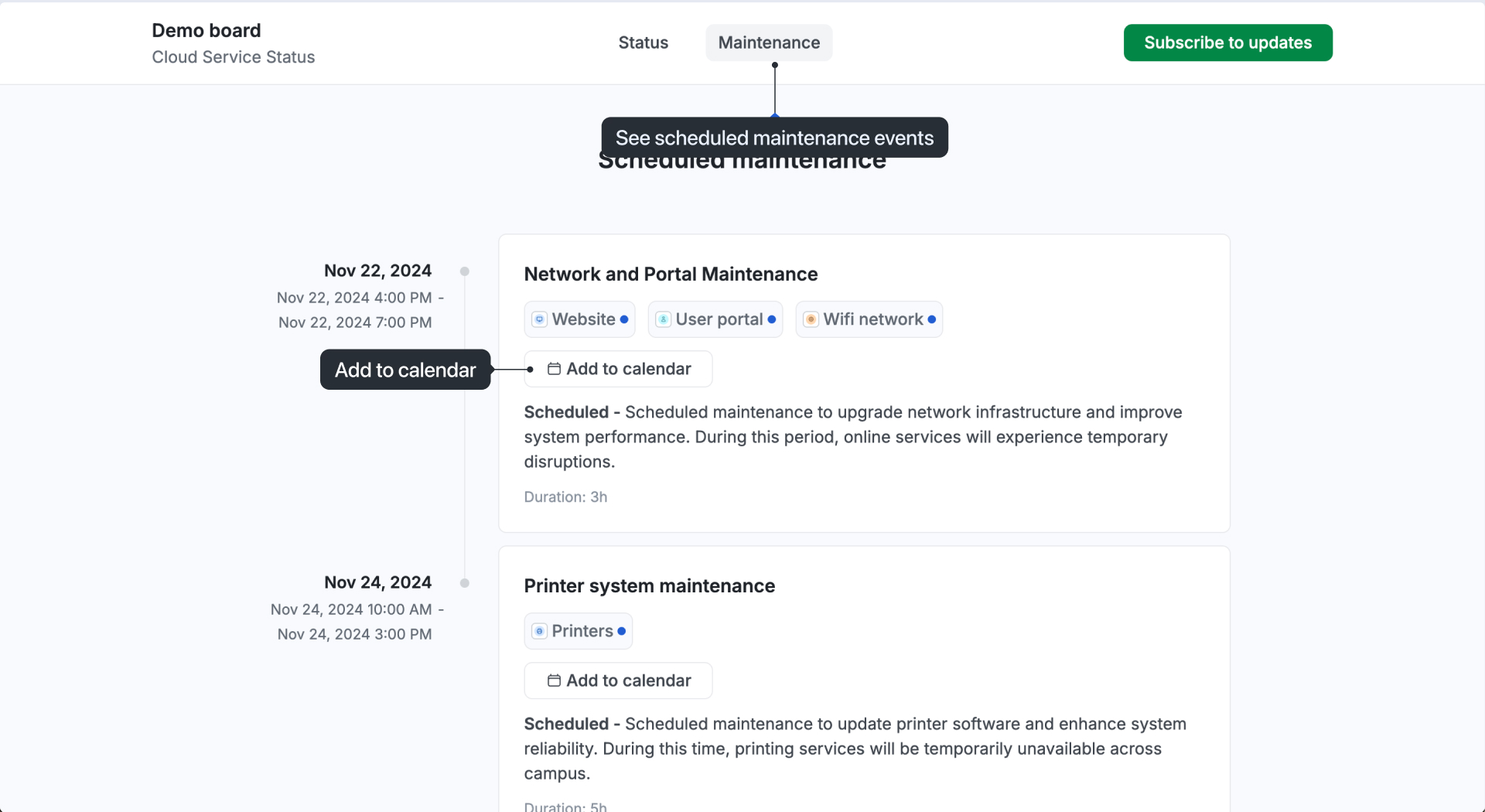This screenshot has width=1485, height=812.
Task: Select the Wifi network component label
Action: pos(873,319)
